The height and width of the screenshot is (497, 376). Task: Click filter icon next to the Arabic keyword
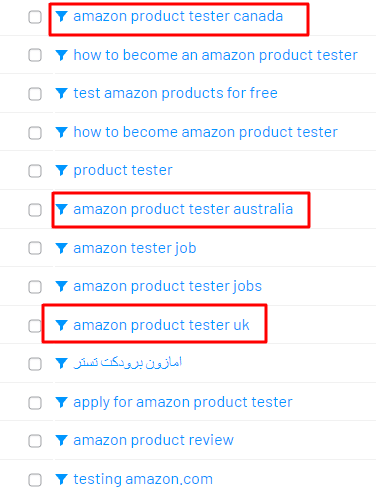coord(61,363)
